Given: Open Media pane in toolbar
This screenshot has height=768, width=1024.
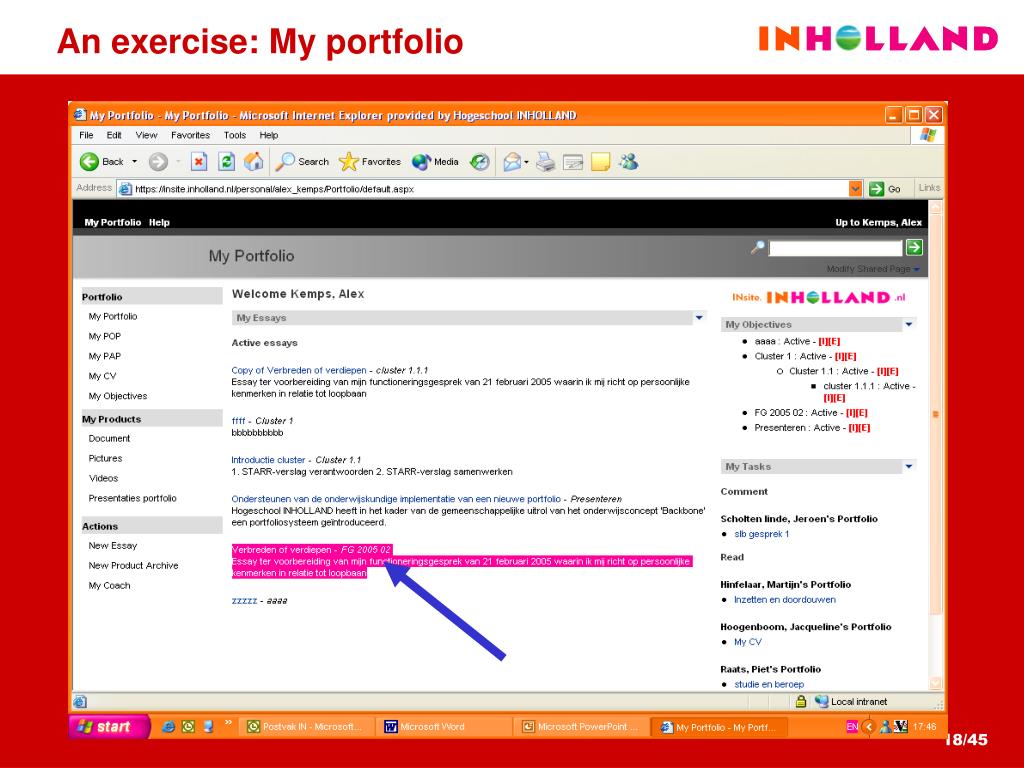Looking at the screenshot, I should point(435,161).
